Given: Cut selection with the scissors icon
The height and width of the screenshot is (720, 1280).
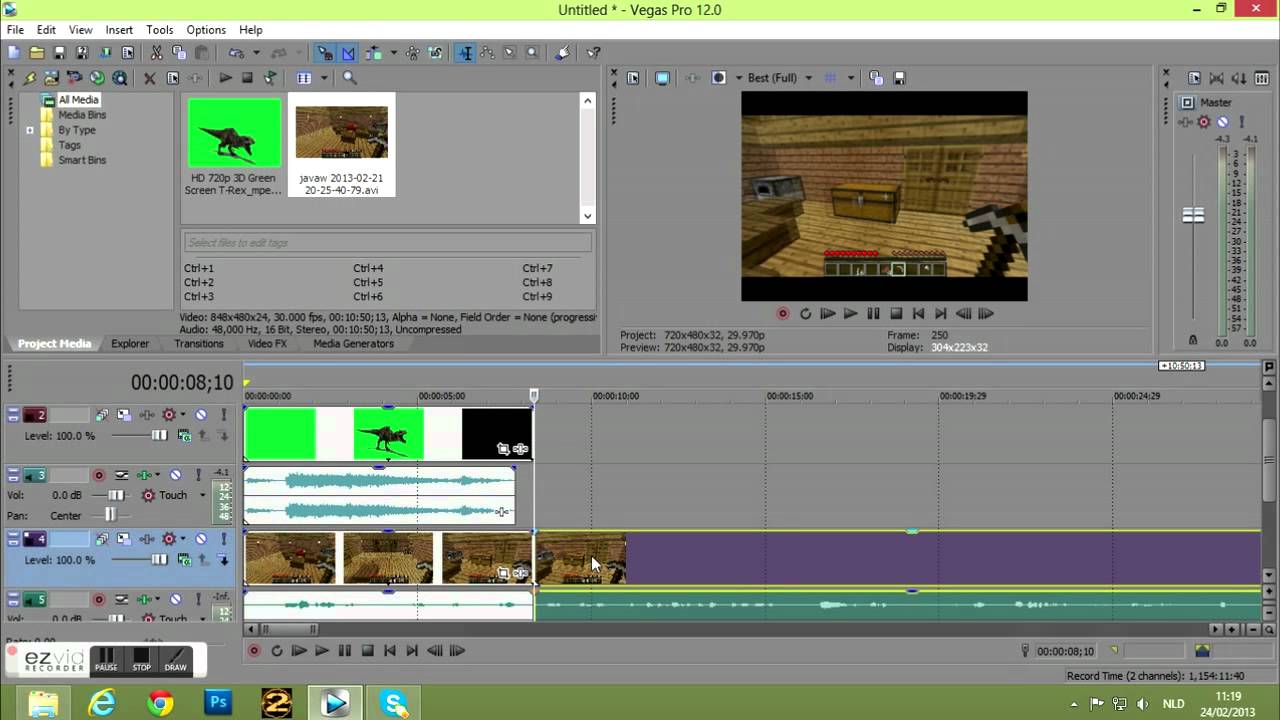Looking at the screenshot, I should tap(156, 53).
